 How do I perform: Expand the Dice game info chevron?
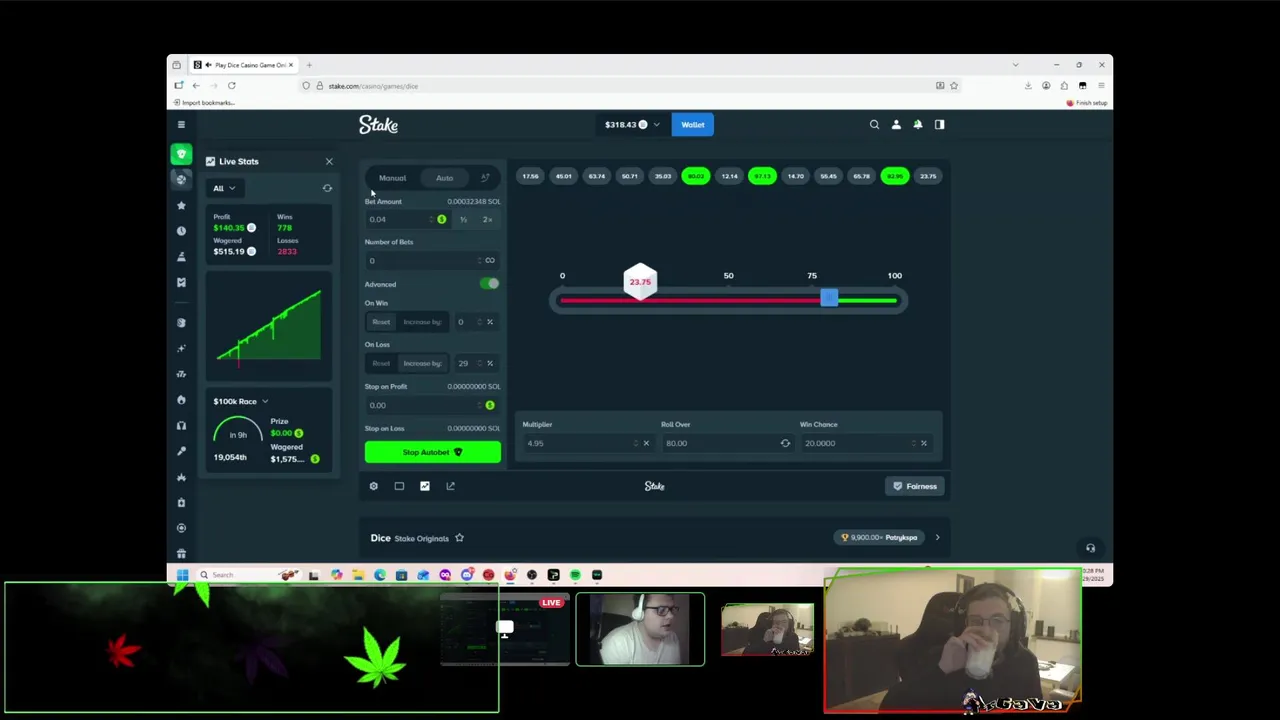pos(937,538)
